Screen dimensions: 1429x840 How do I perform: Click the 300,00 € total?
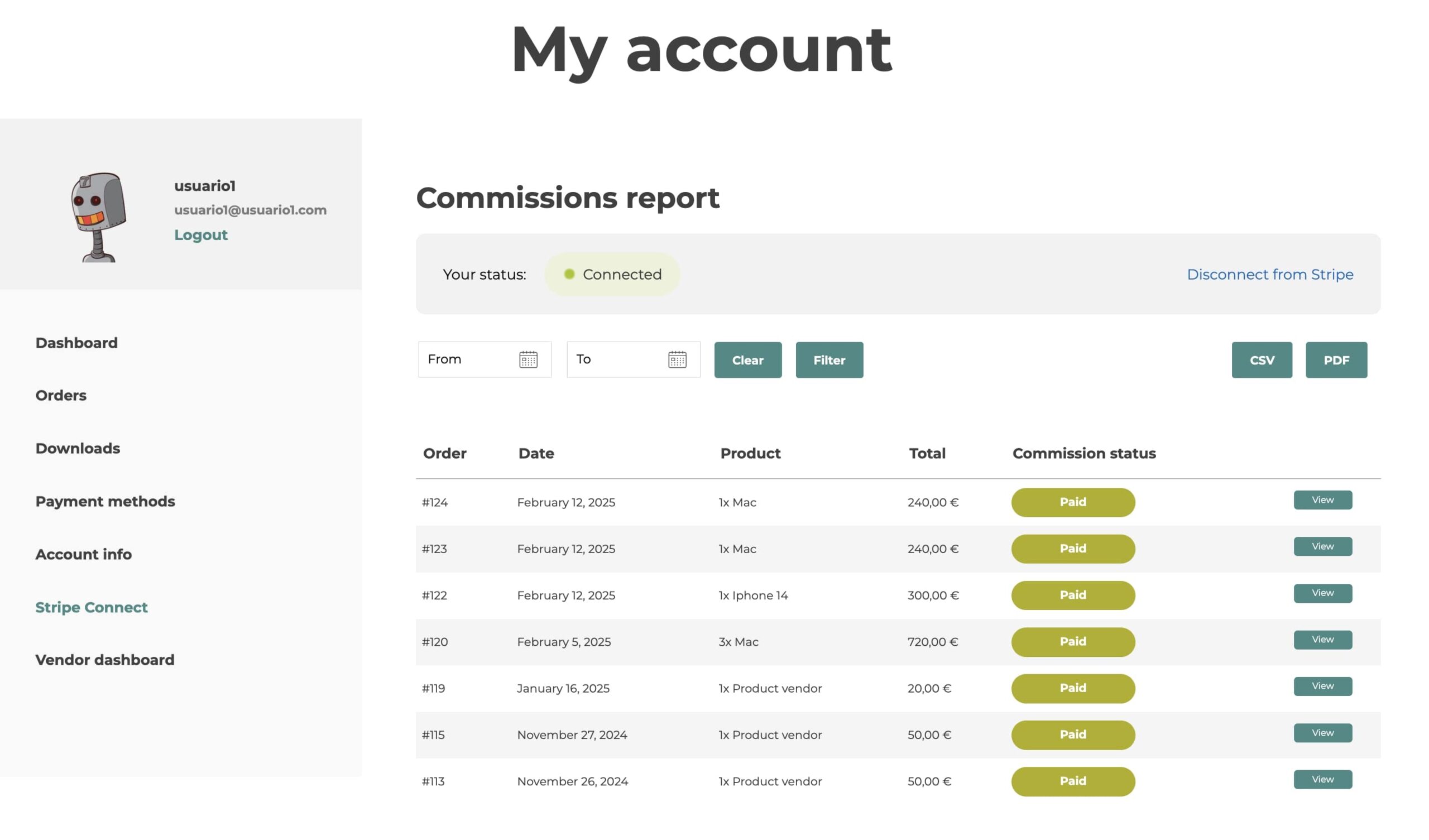pos(933,596)
